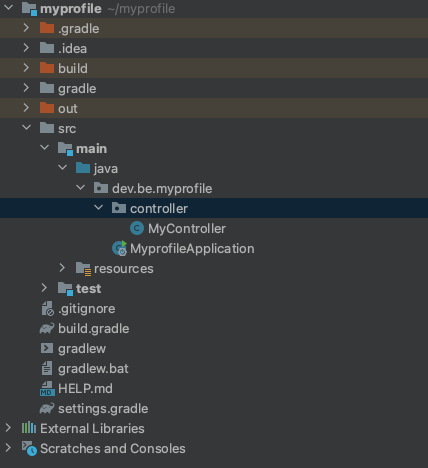Click the blue java sources folder icon

point(83,168)
